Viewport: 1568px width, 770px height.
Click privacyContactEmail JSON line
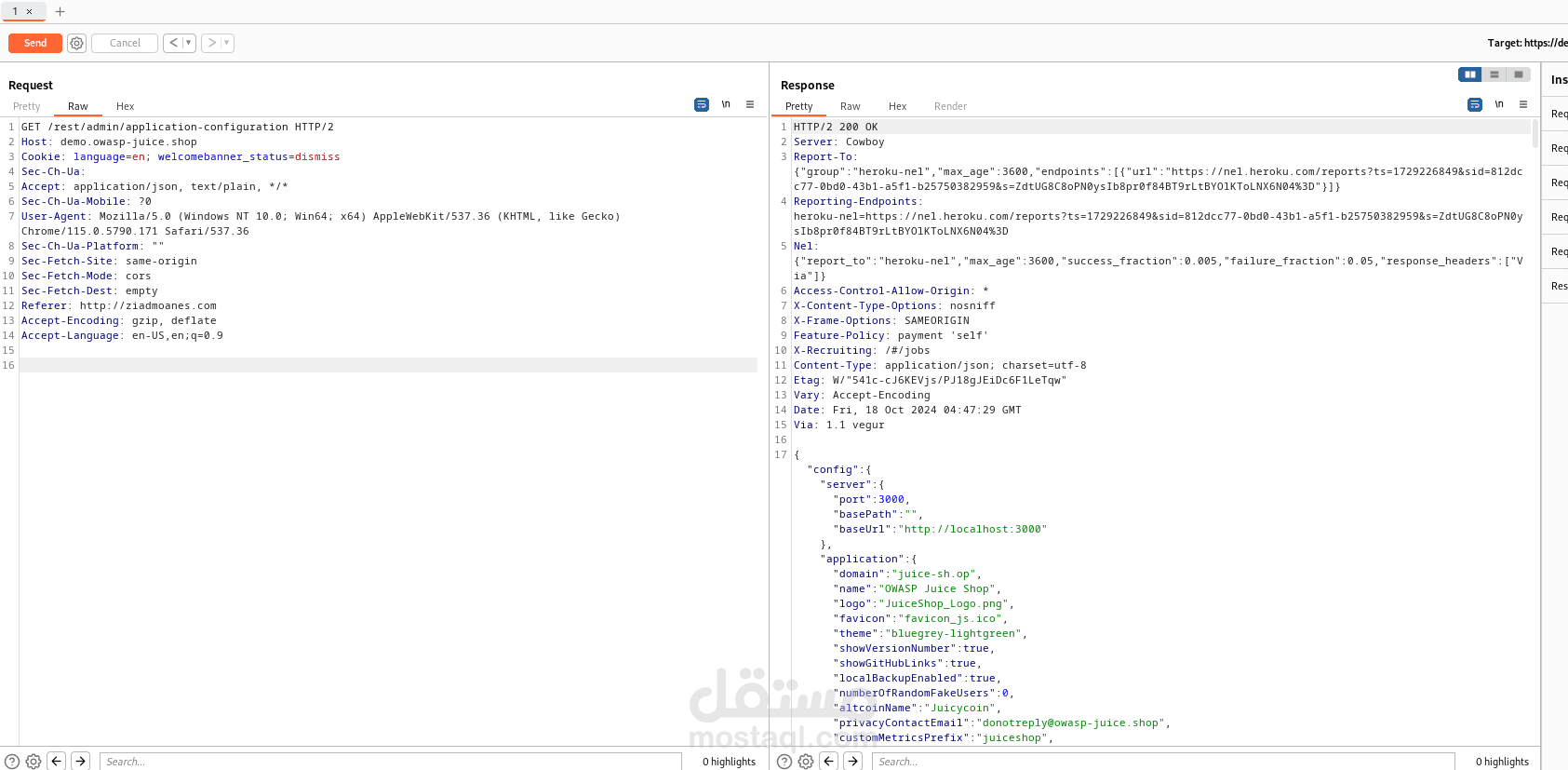coord(1001,723)
